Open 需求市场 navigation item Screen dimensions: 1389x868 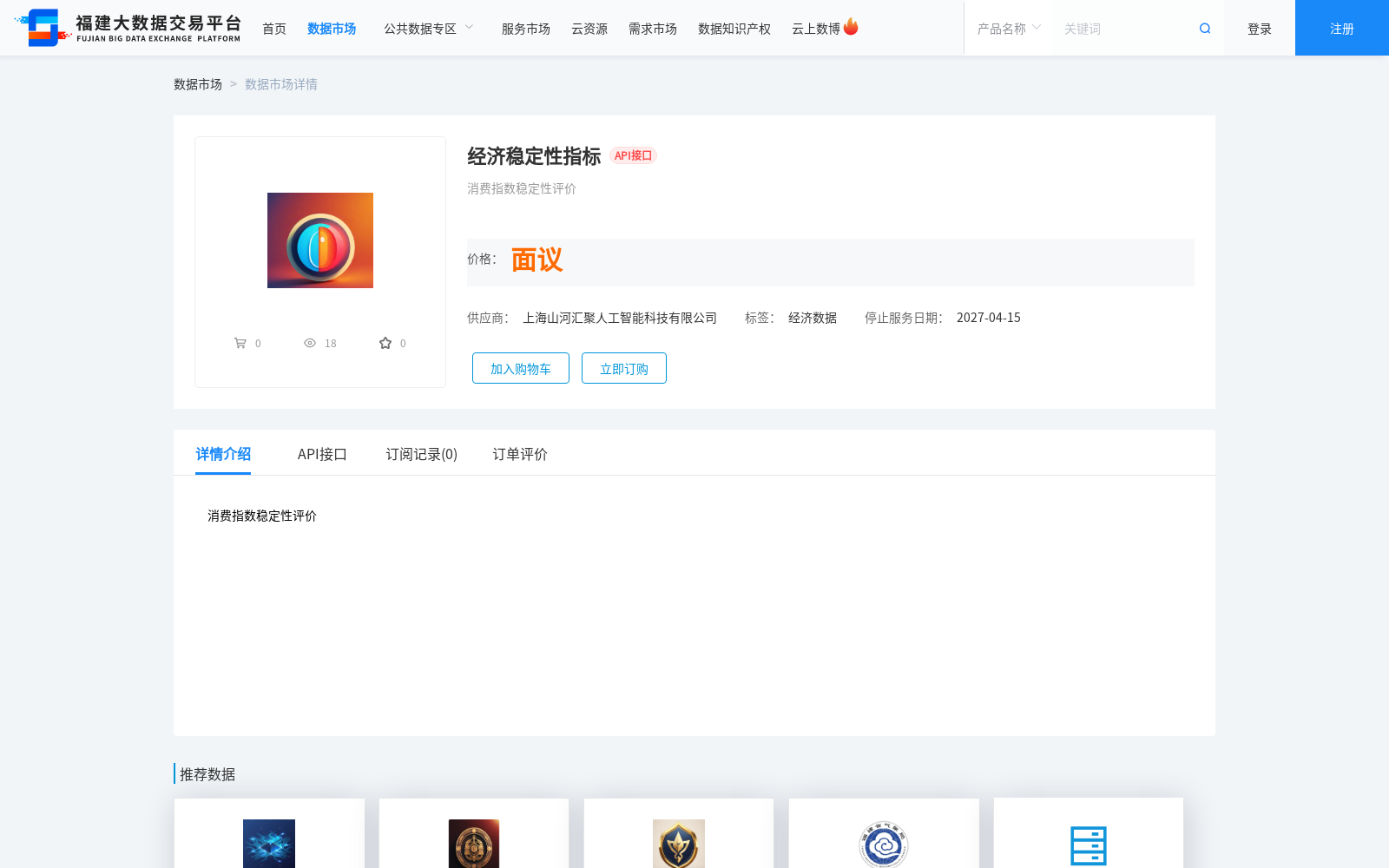653,29
